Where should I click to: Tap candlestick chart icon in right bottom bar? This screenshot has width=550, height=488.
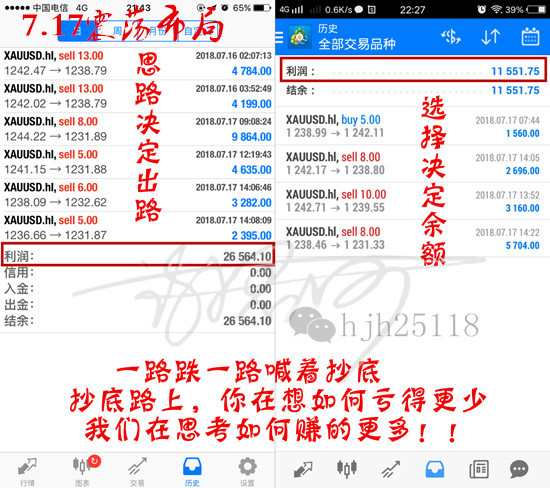(x=347, y=469)
